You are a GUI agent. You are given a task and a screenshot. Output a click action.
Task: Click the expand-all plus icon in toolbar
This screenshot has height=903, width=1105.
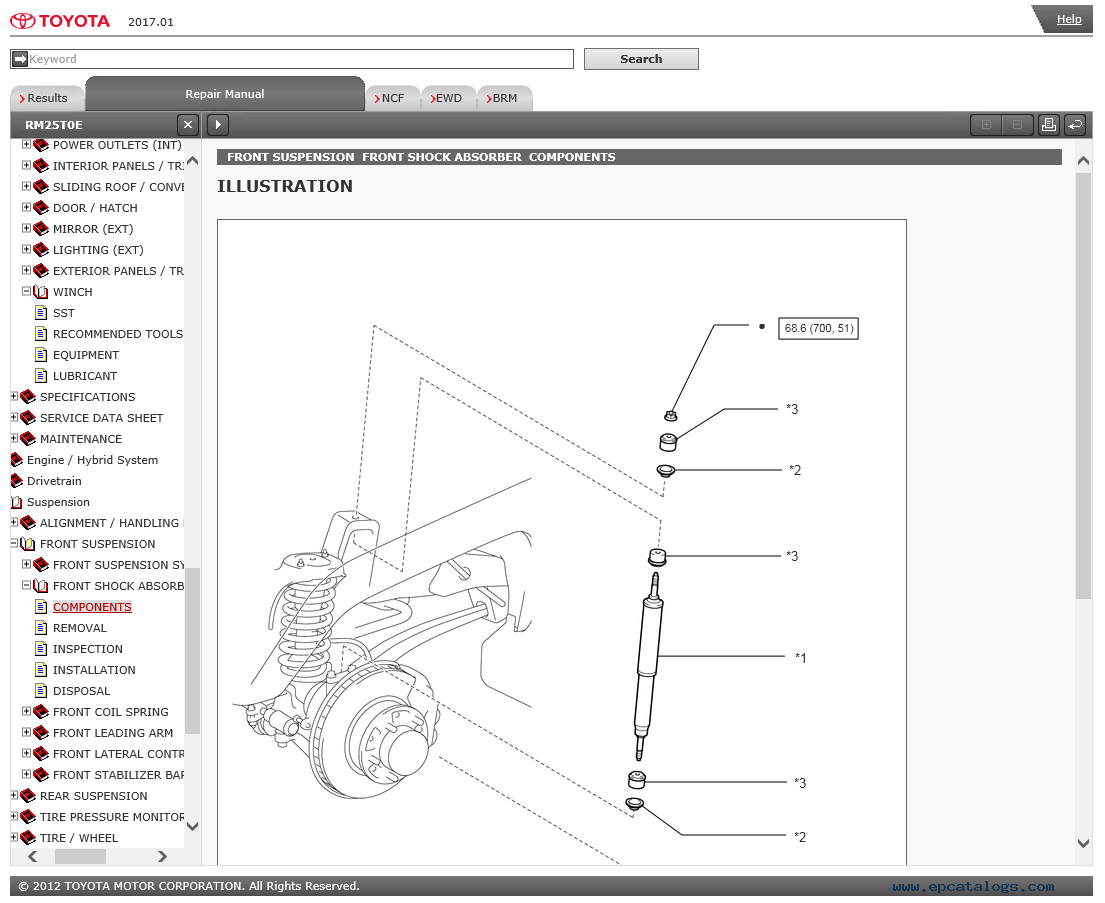tap(986, 125)
